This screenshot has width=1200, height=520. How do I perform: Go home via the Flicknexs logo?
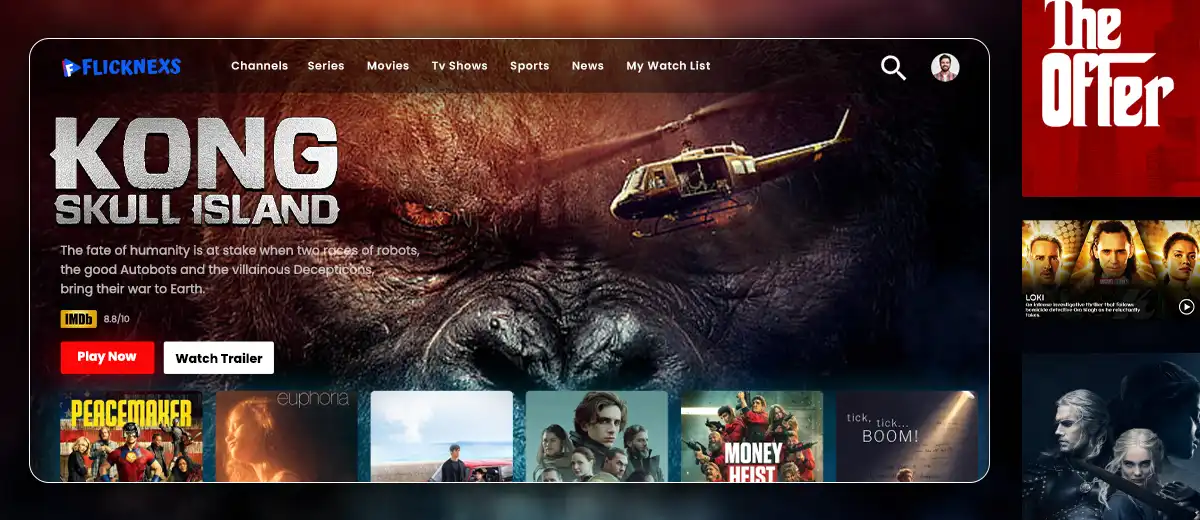click(x=121, y=67)
